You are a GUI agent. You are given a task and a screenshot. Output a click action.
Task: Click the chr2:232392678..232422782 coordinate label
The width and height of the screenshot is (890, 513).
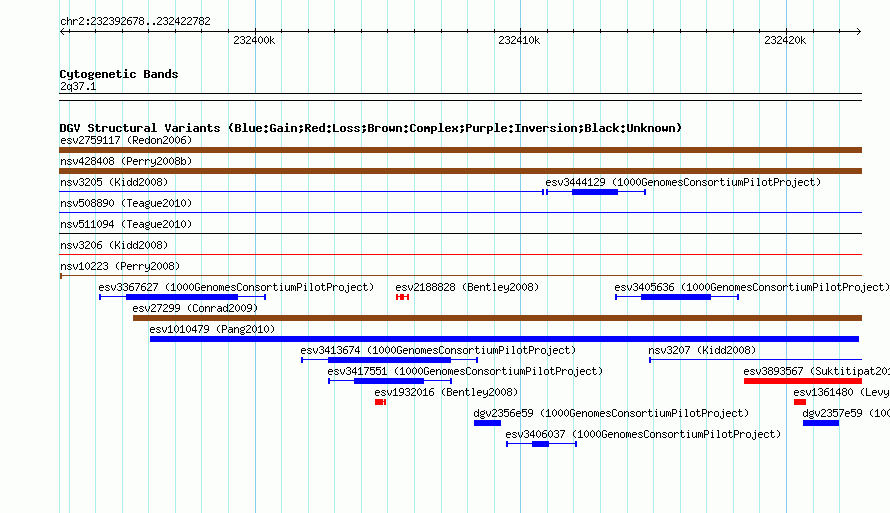135,21
